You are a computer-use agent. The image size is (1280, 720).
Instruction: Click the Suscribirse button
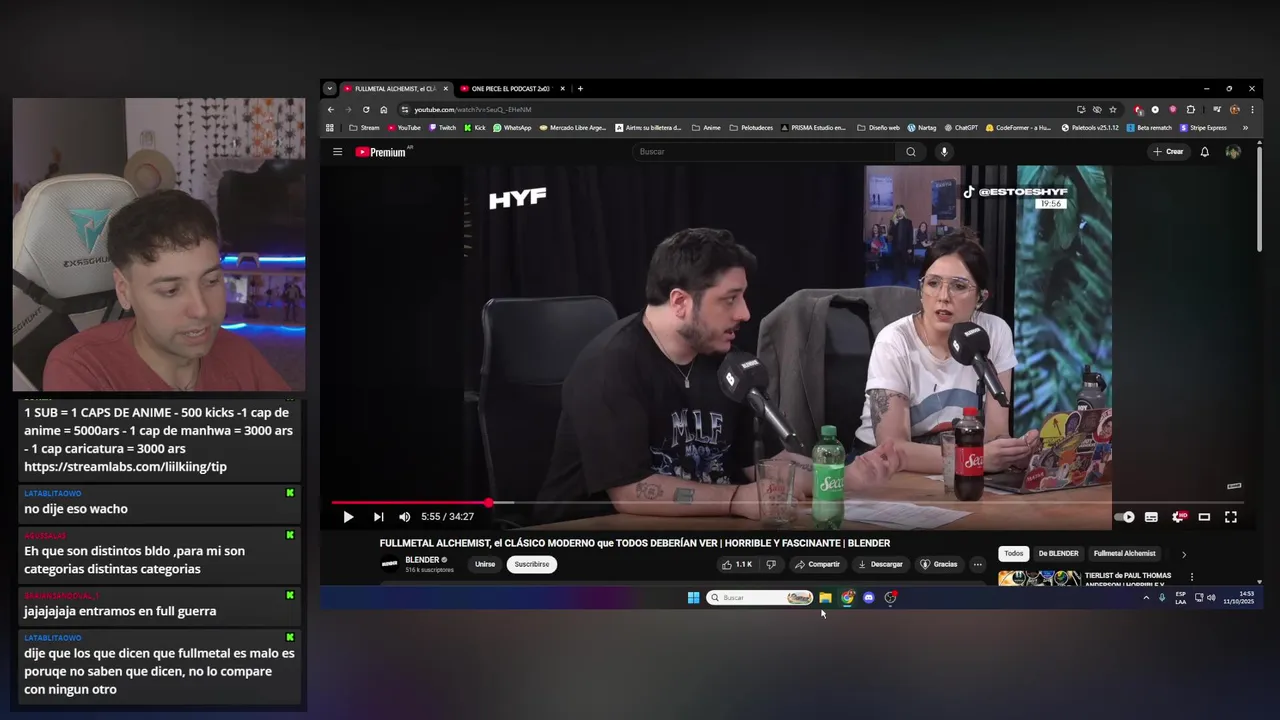[x=532, y=564]
